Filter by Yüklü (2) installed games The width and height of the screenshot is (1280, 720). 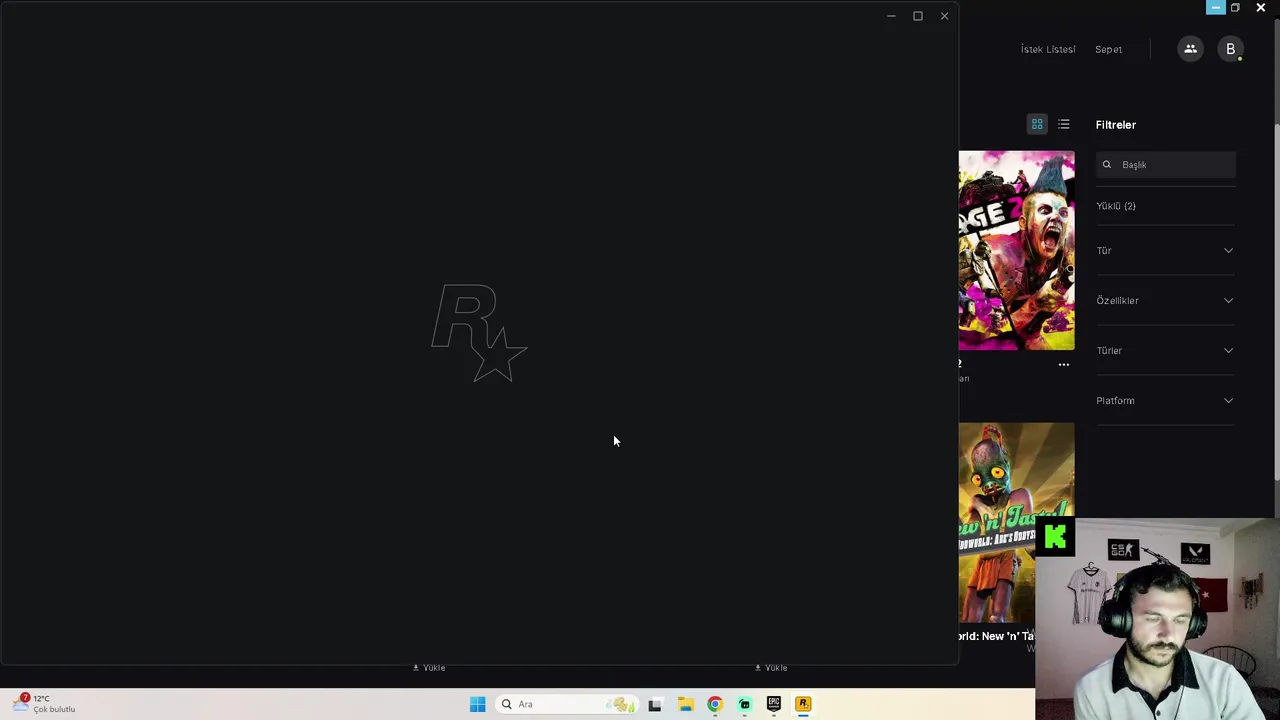tap(1116, 206)
